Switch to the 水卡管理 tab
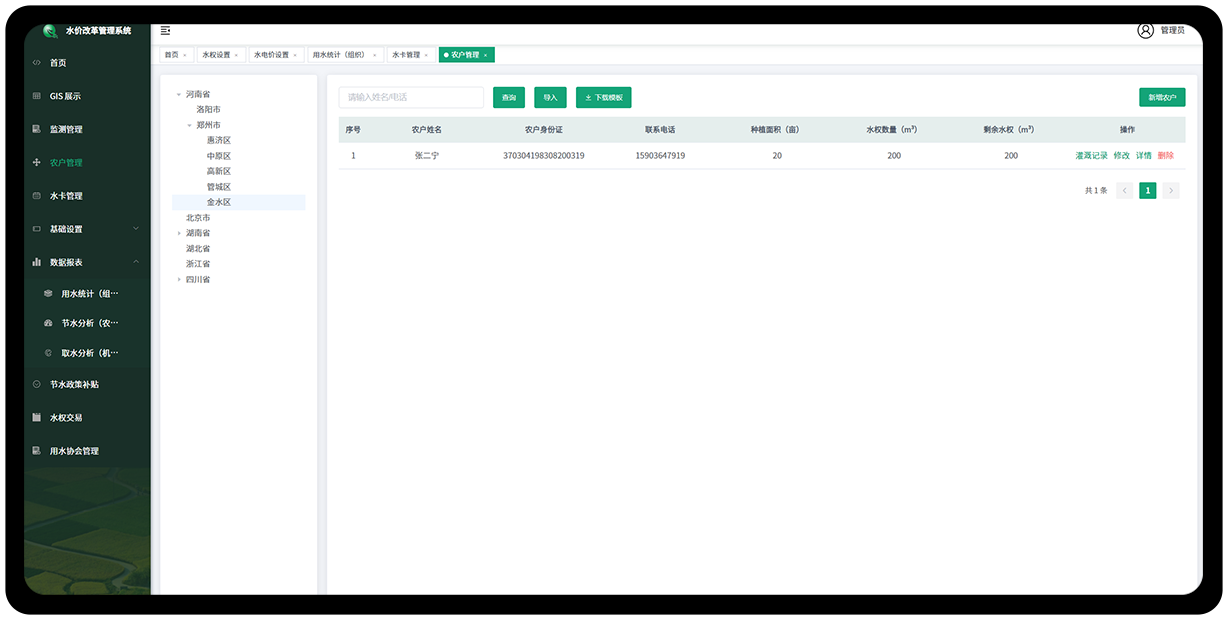The width and height of the screenshot is (1228, 620). pyautogui.click(x=405, y=55)
